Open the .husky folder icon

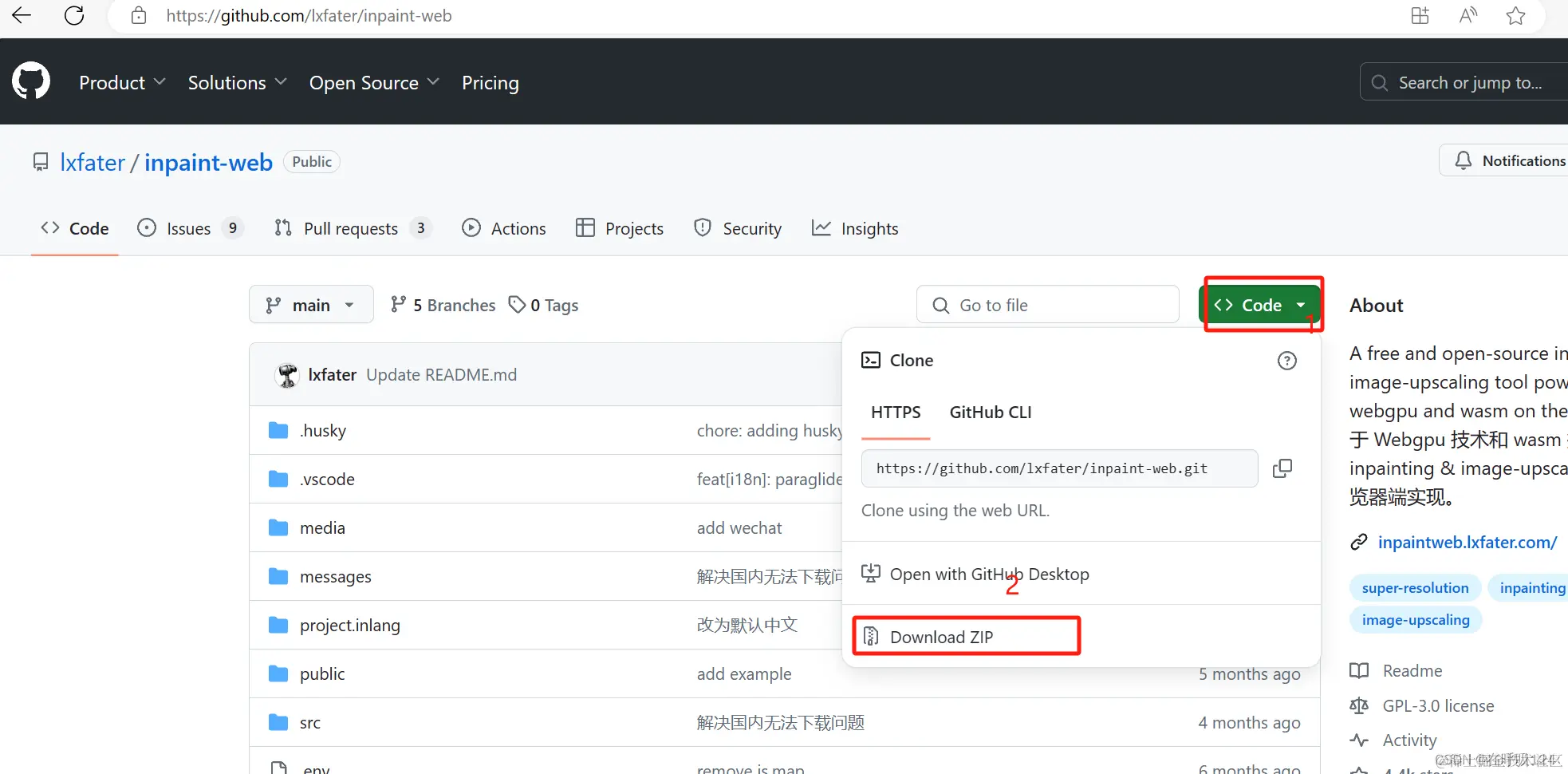[278, 431]
